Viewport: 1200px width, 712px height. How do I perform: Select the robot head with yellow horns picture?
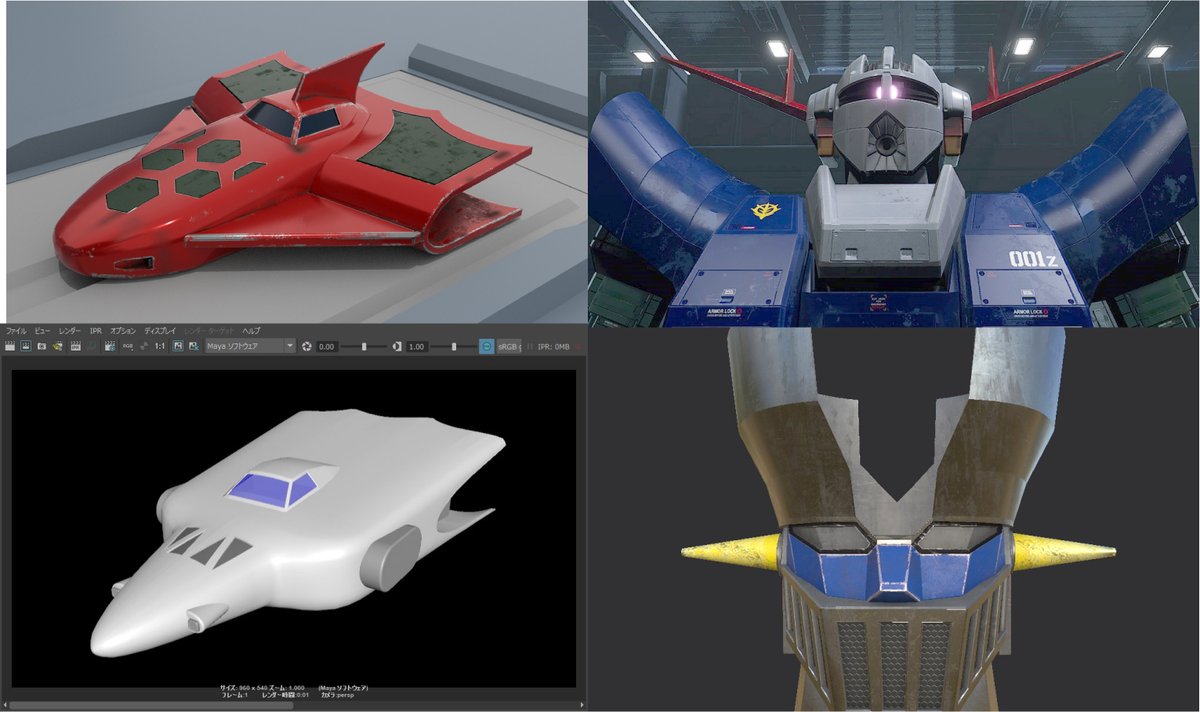[893, 519]
